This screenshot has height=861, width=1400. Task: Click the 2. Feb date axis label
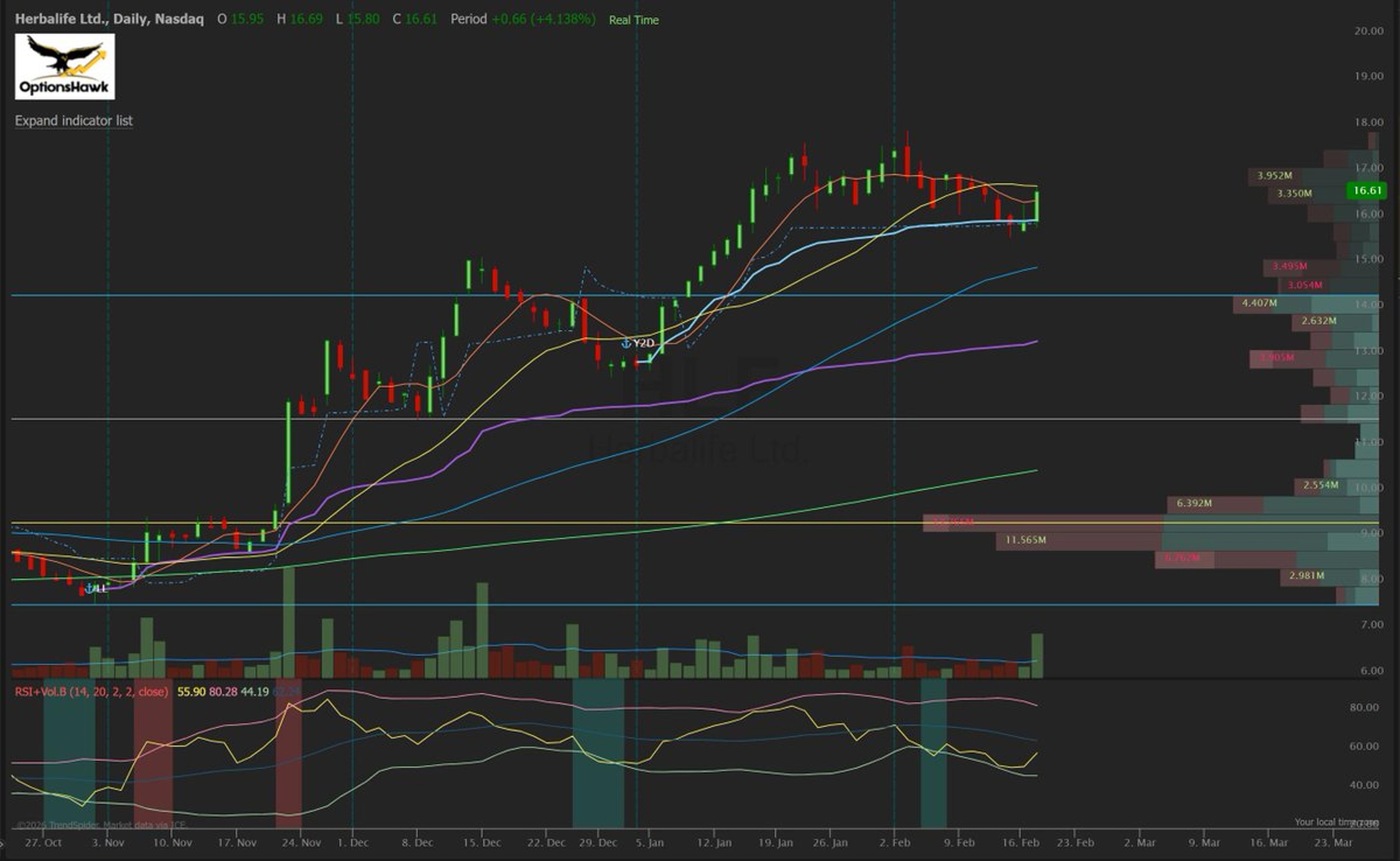coord(894,842)
